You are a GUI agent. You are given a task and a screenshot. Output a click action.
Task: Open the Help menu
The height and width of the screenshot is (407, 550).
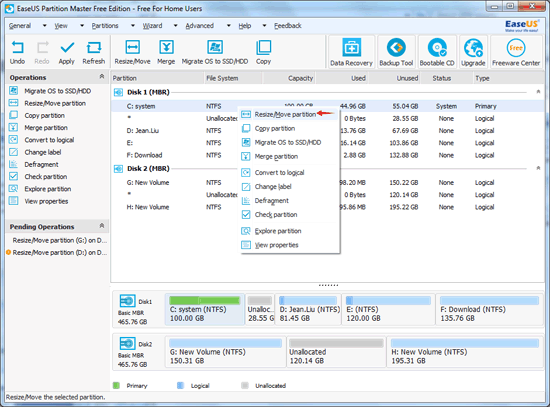coord(245,26)
